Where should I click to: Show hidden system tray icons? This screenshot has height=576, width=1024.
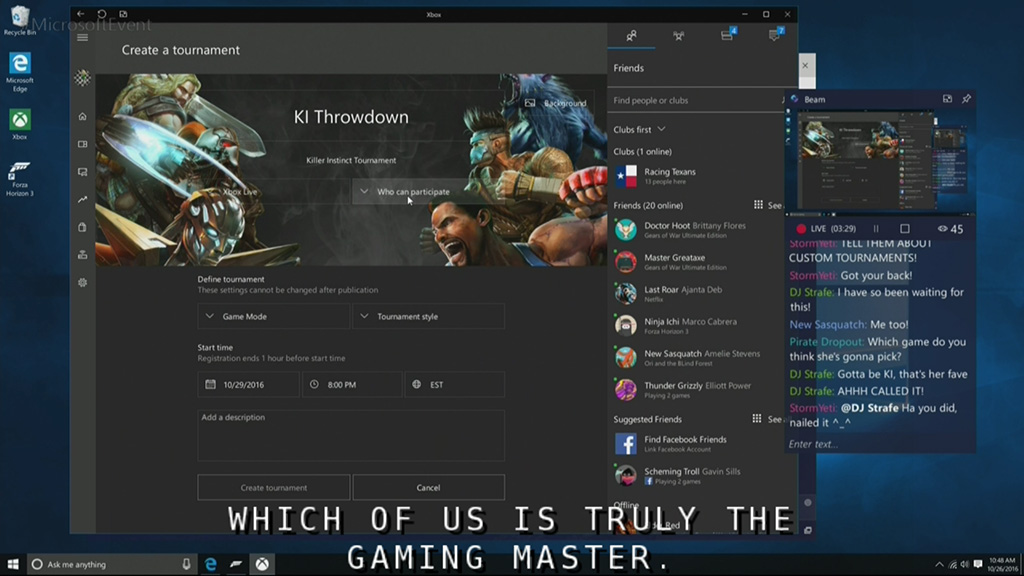pyautogui.click(x=939, y=564)
